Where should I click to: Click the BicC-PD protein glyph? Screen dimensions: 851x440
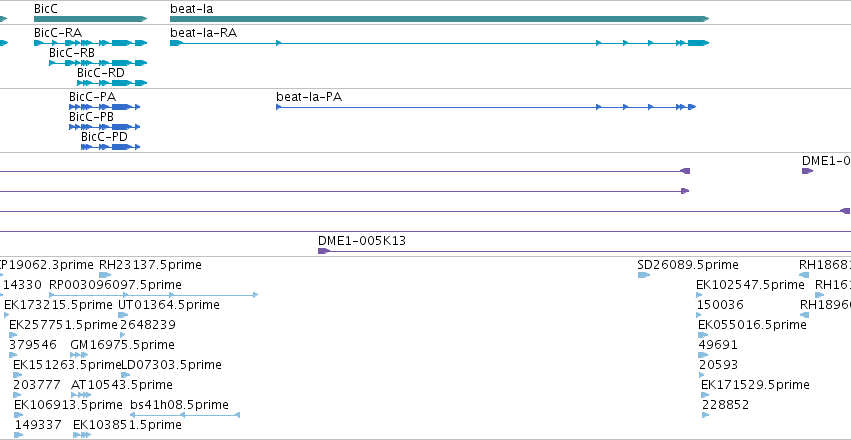click(111, 147)
